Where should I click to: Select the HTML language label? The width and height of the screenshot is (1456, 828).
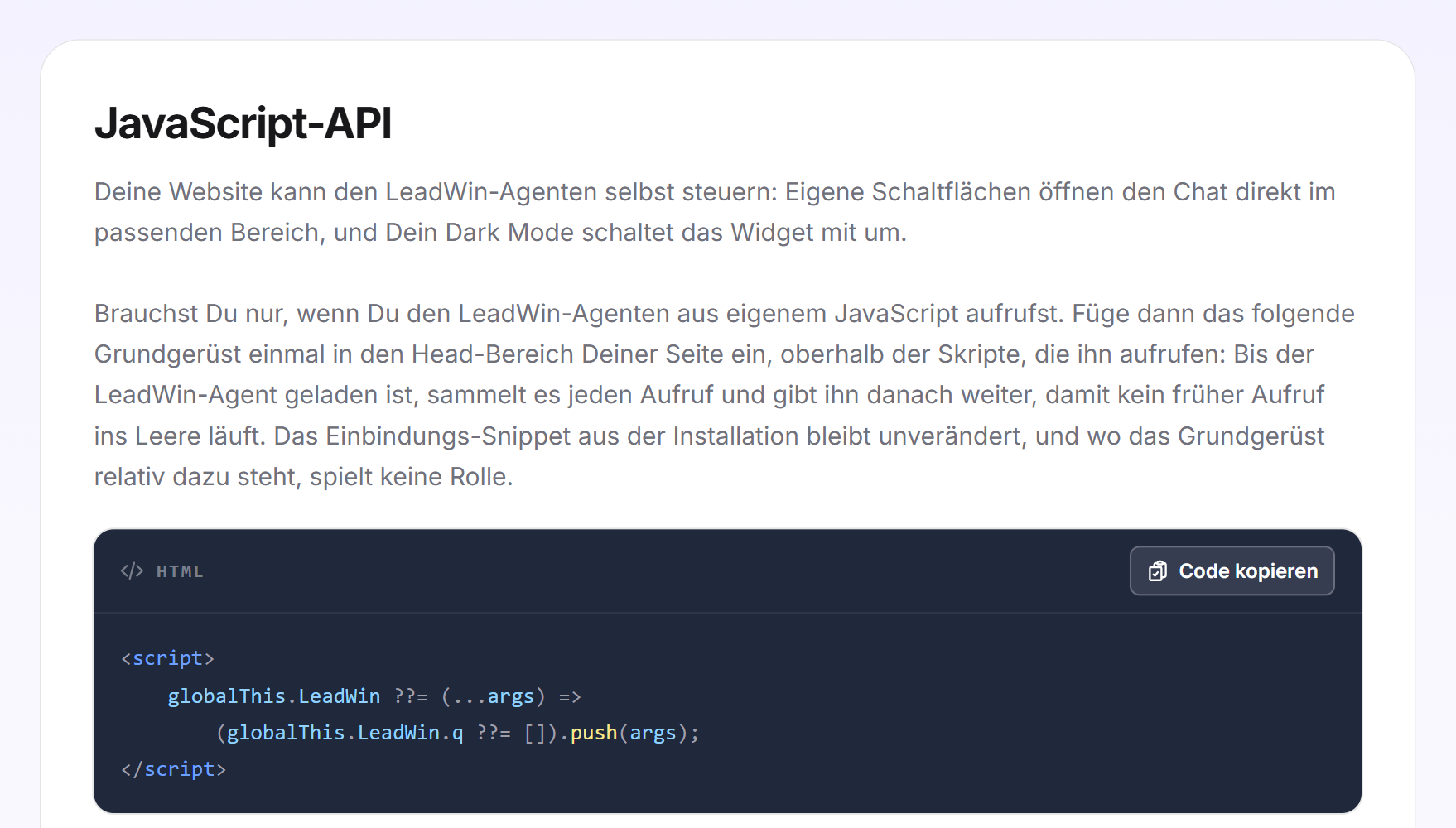point(180,571)
